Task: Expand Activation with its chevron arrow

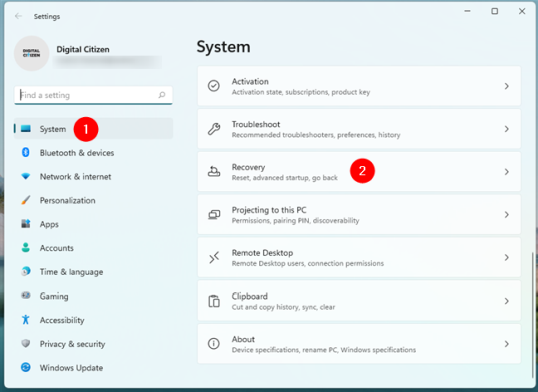Action: [506, 86]
